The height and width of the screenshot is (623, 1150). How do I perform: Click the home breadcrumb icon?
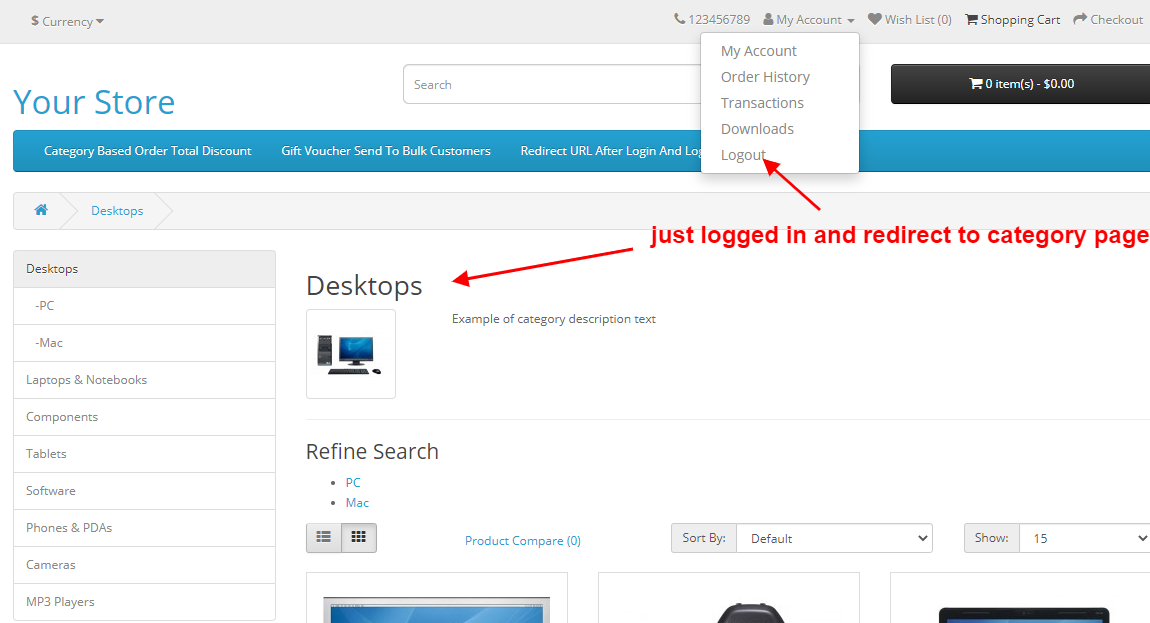pyautogui.click(x=41, y=210)
